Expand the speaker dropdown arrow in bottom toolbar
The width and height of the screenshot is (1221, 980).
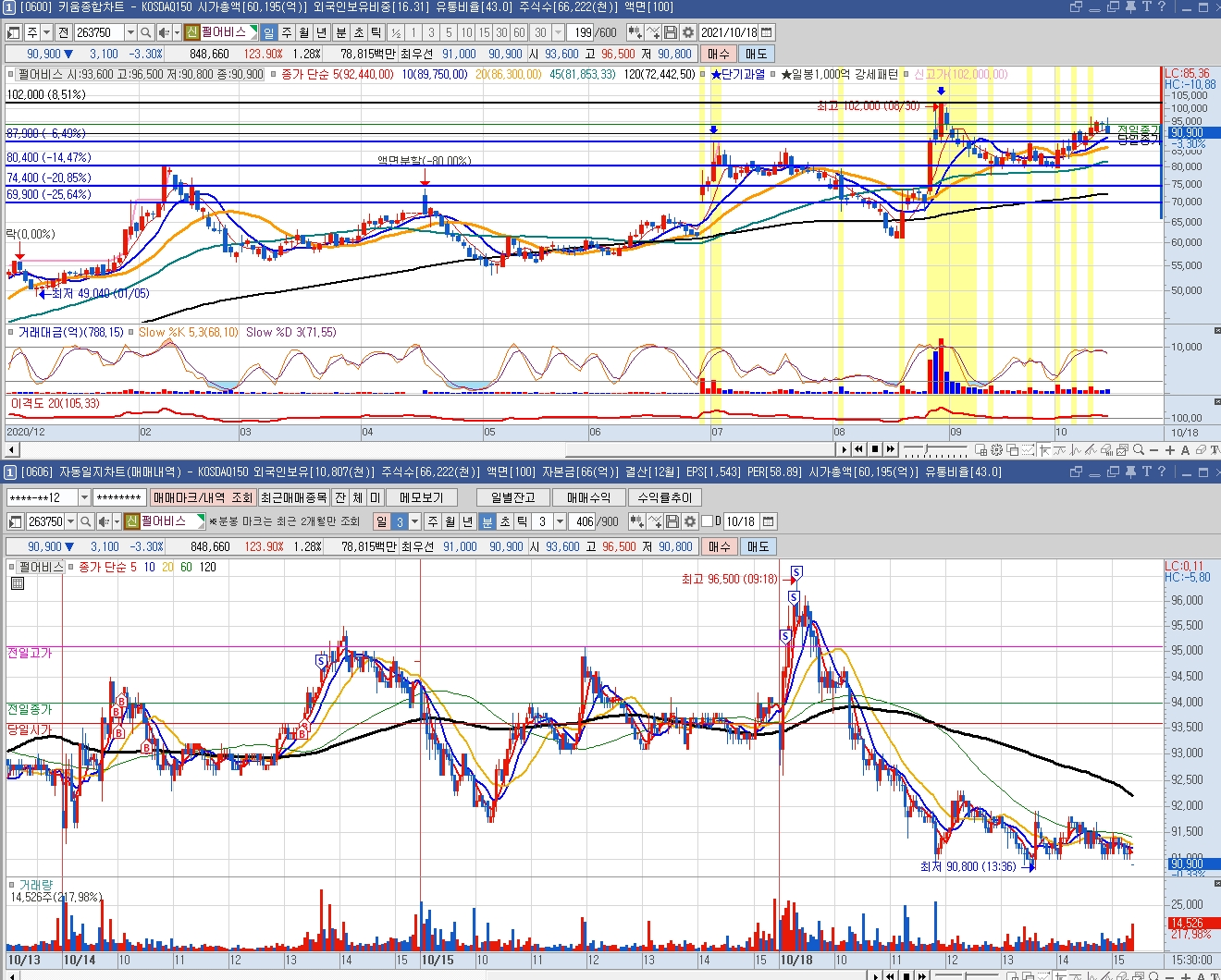coord(116,521)
